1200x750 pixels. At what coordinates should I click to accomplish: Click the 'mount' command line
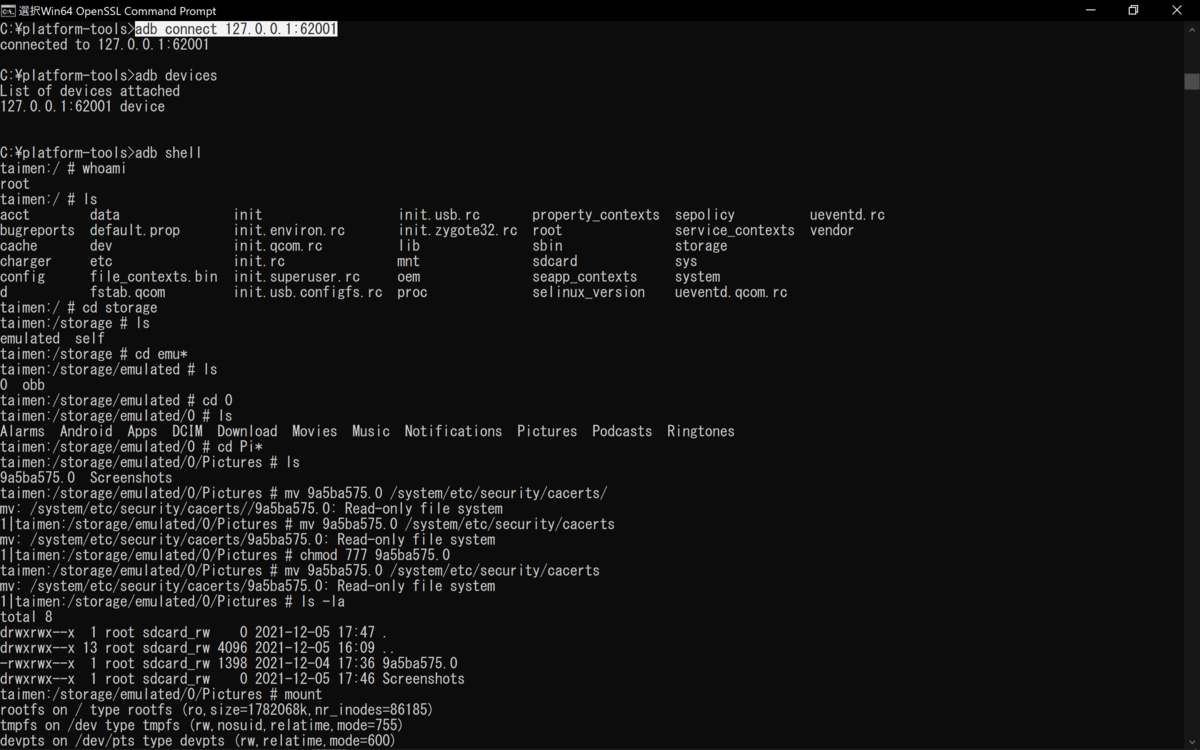[x=161, y=694]
